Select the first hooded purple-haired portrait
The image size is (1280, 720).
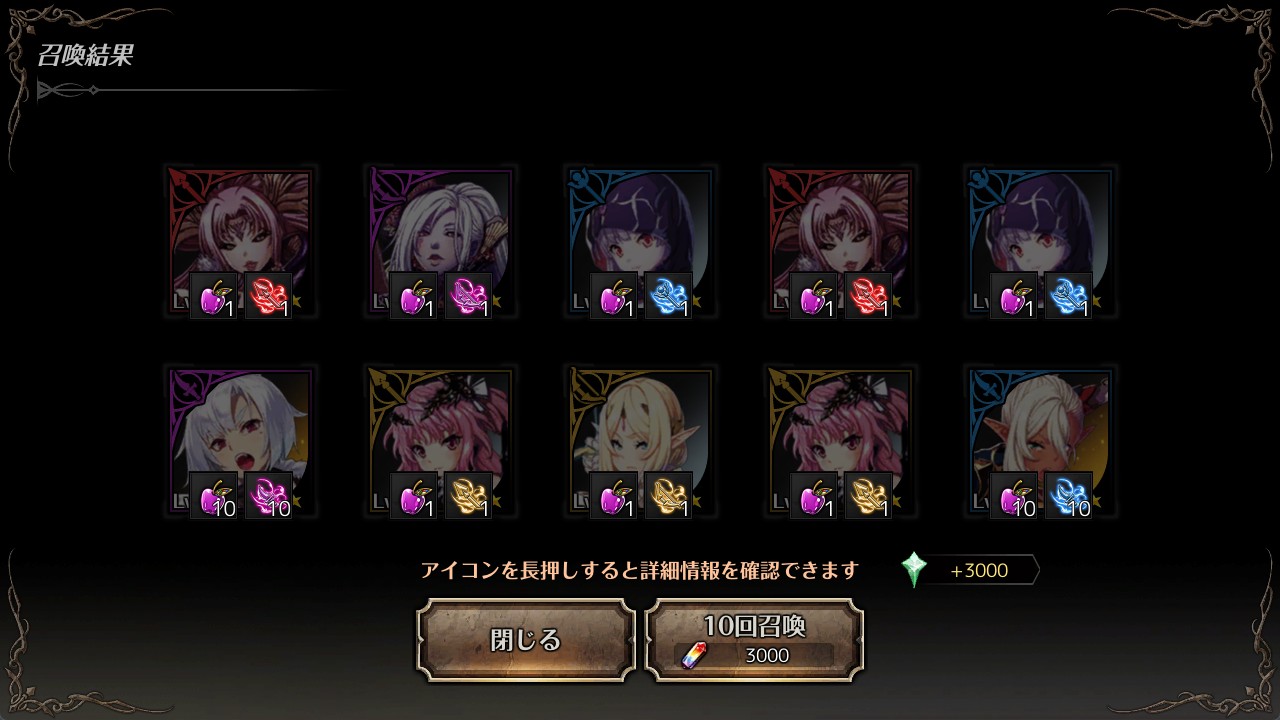(x=640, y=242)
